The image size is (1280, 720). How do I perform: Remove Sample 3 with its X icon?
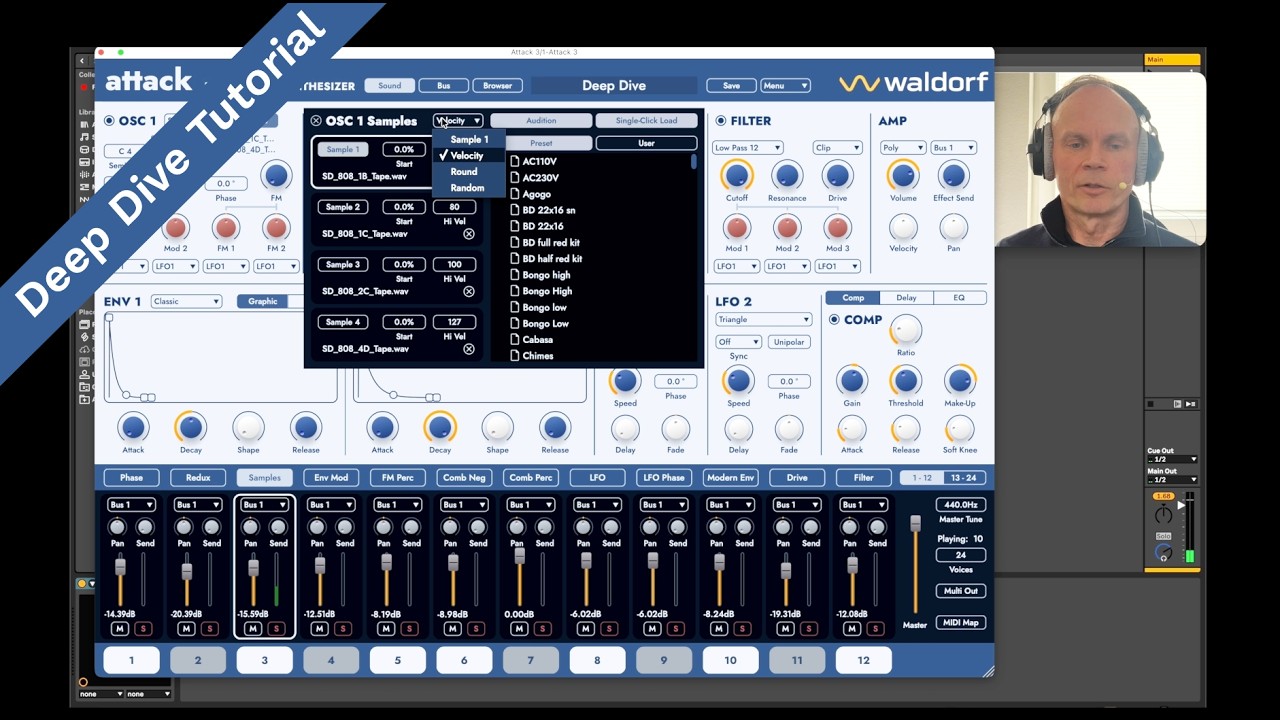point(469,292)
